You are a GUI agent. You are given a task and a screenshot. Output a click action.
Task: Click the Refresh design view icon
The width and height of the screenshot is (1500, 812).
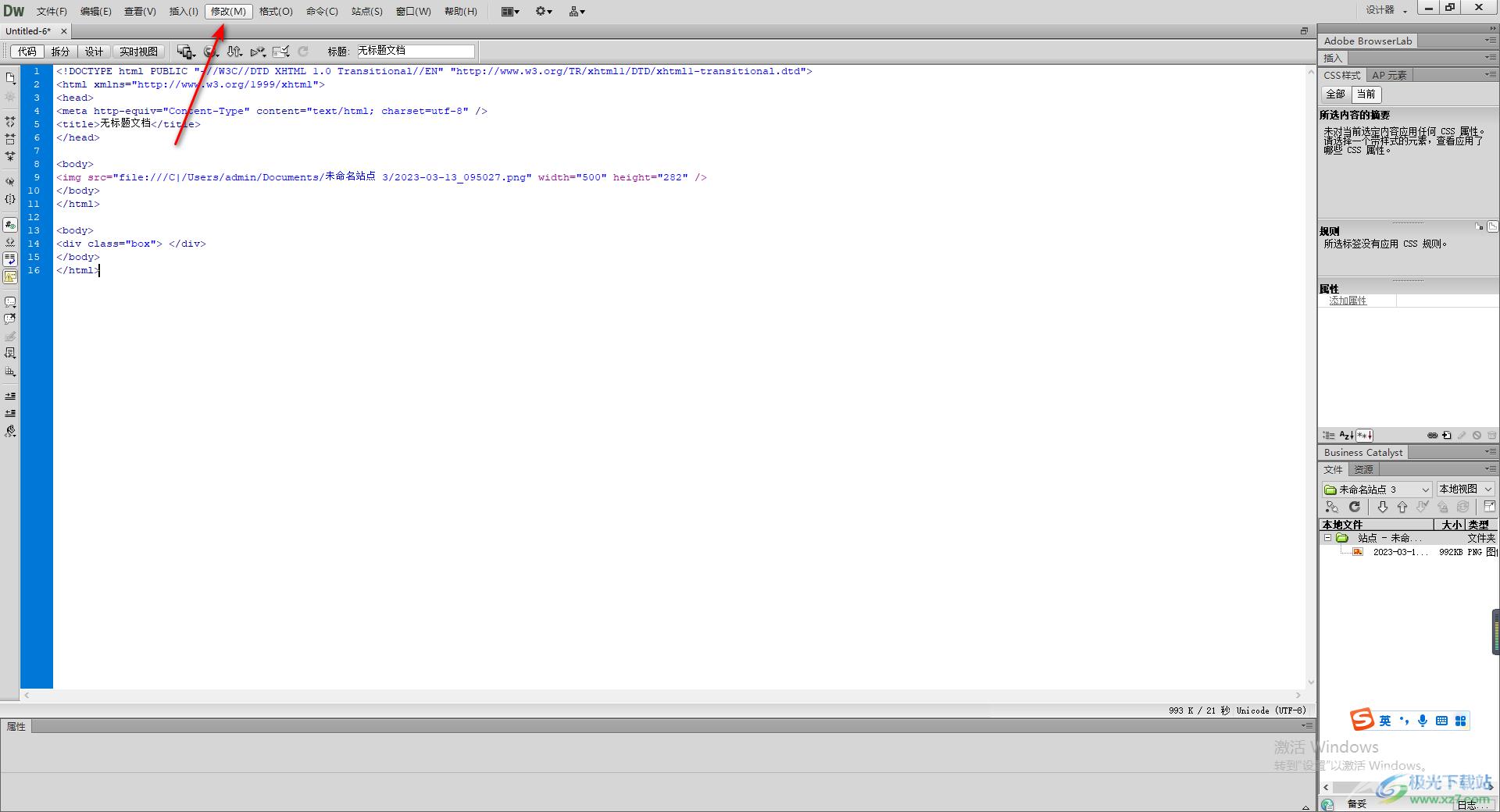[x=303, y=52]
